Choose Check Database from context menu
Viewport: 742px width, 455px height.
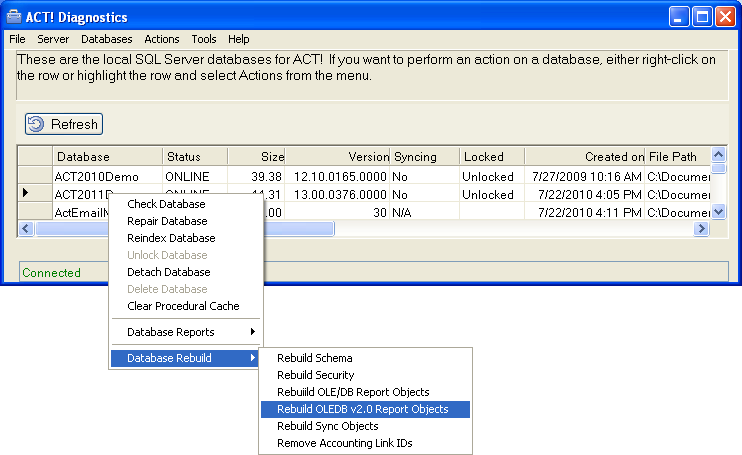coord(186,204)
